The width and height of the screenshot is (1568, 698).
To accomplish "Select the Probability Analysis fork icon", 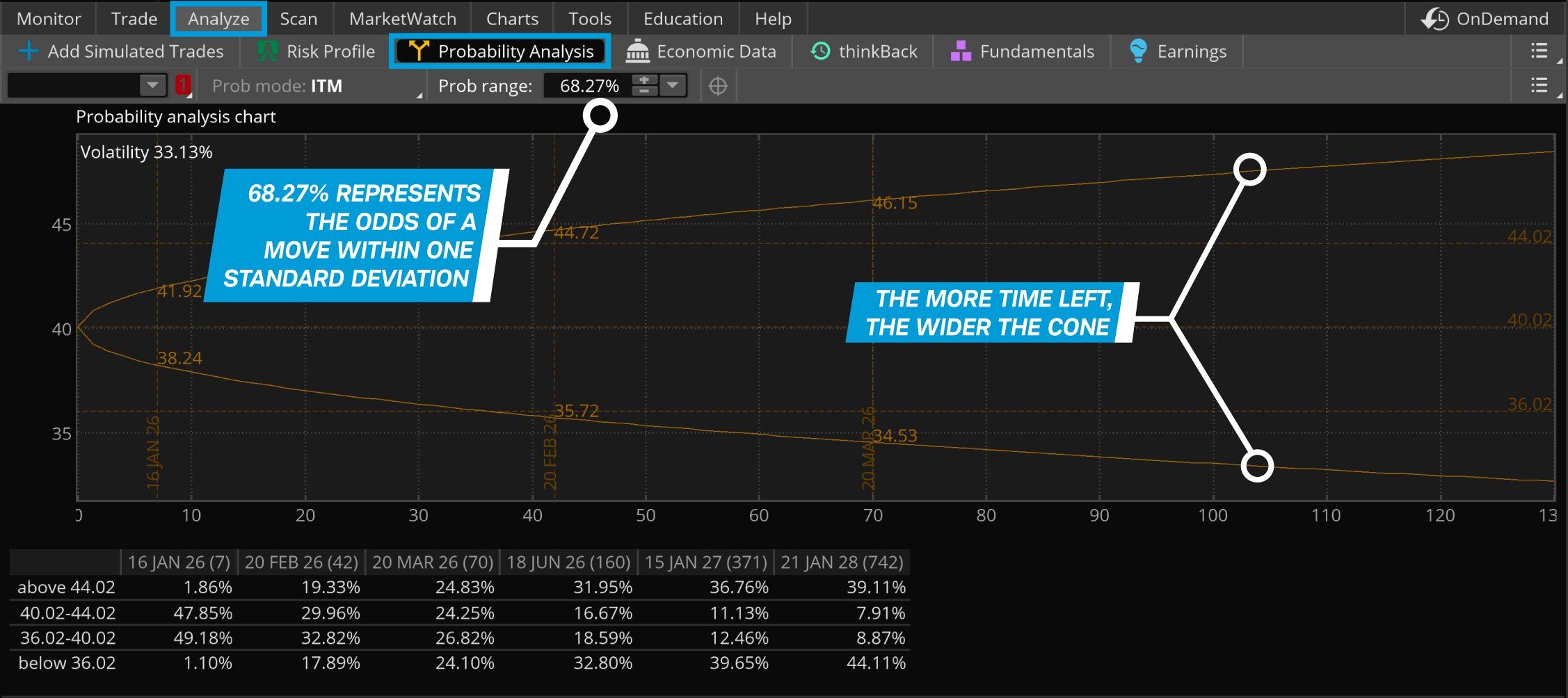I will click(x=417, y=51).
